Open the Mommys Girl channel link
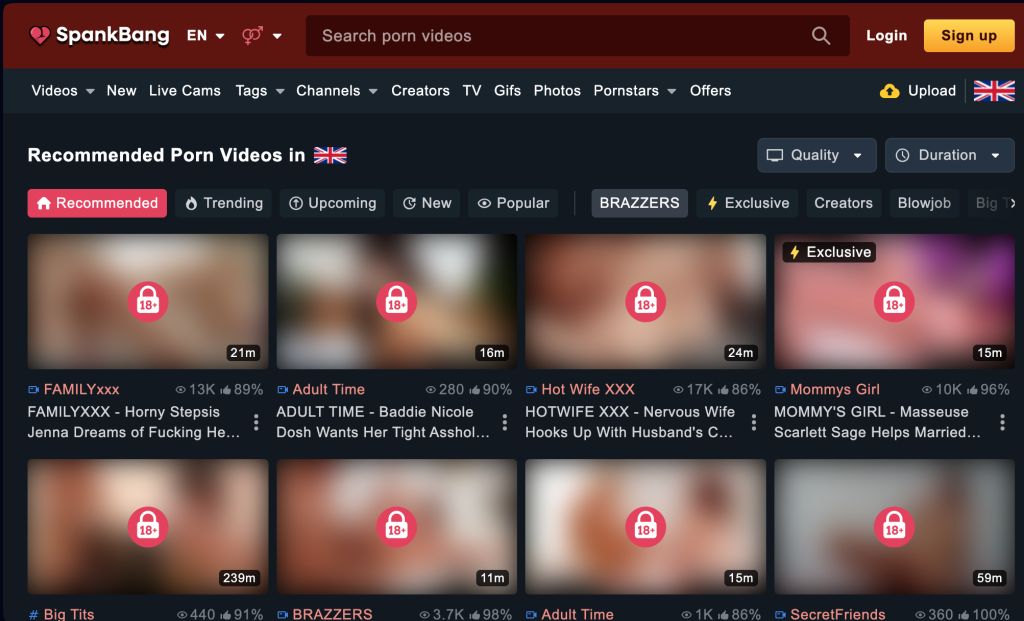 [x=835, y=390]
